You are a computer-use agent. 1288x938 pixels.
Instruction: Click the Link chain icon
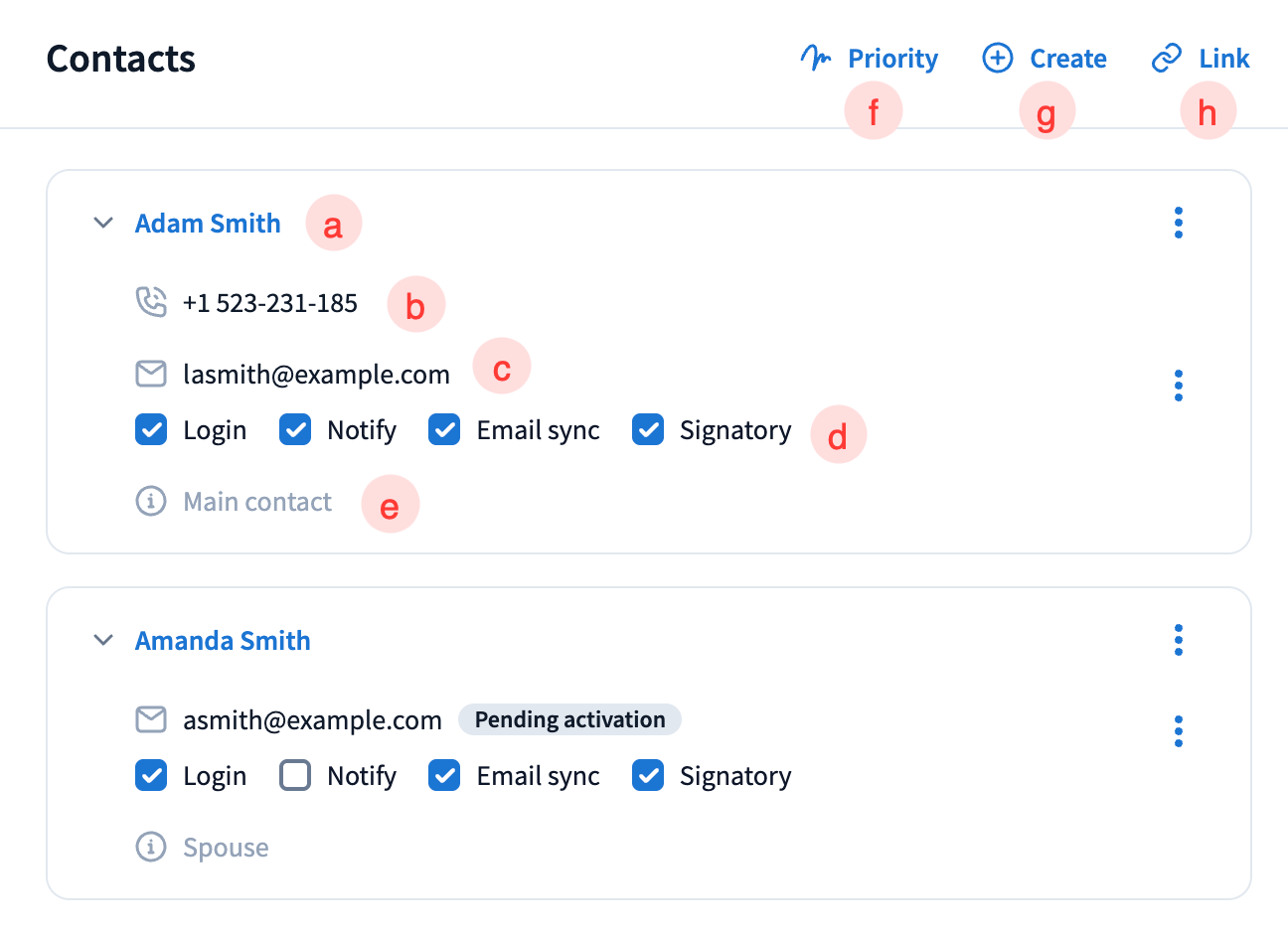(x=1166, y=59)
